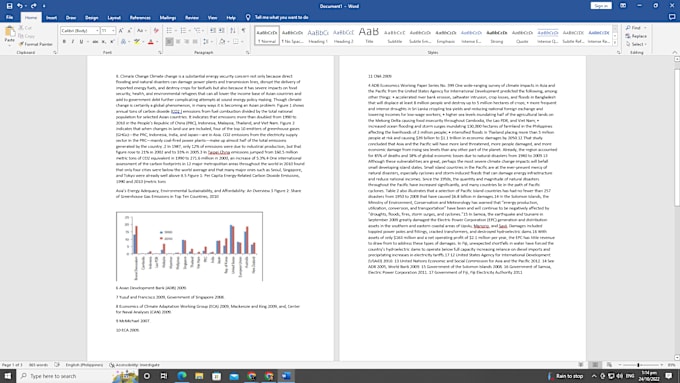
Task: Open Windows Start menu
Action: click(8, 376)
